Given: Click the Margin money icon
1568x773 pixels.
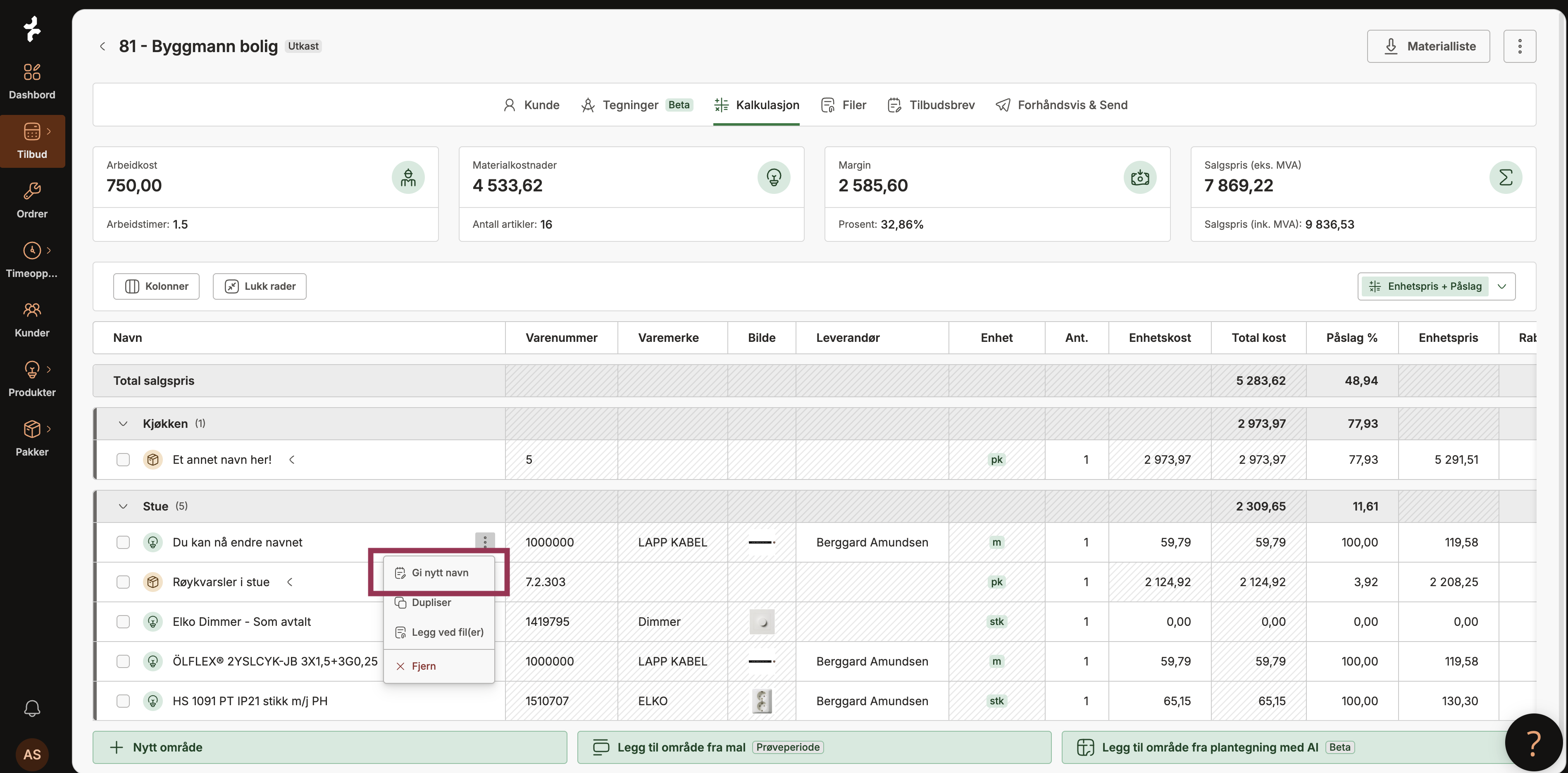Looking at the screenshot, I should click(x=1139, y=178).
